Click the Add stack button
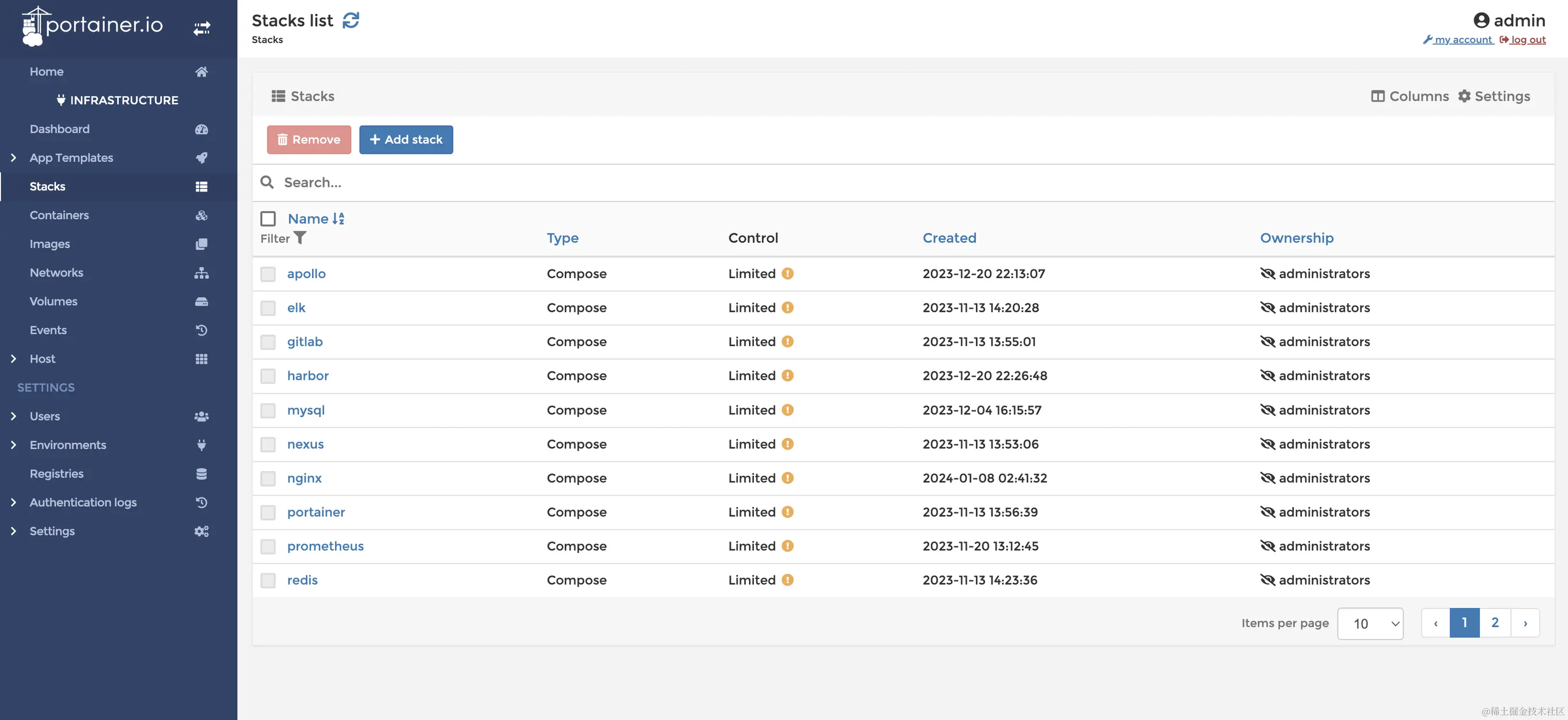Screen dimensions: 1568x720 406,140
